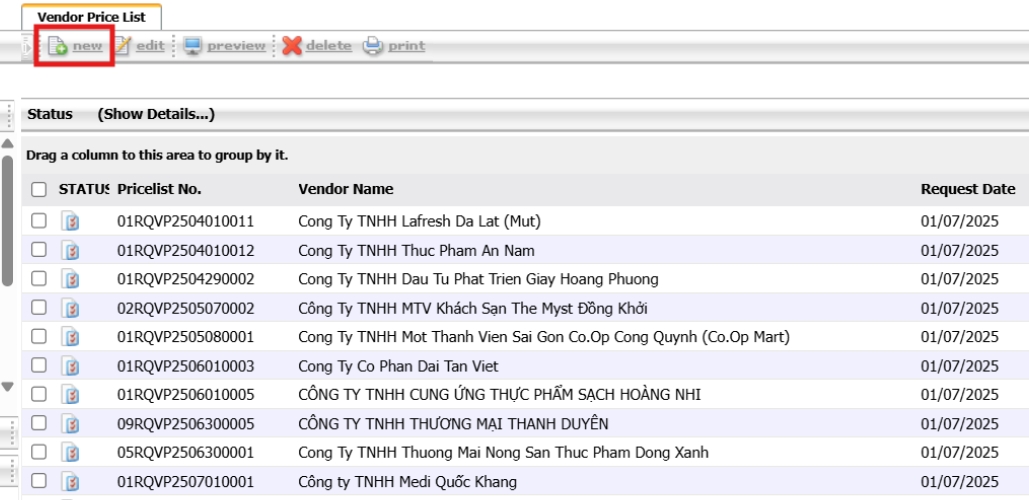Toggle the select-all checkbox in header row
Screen dimensions: 1029x500
(x=39, y=189)
